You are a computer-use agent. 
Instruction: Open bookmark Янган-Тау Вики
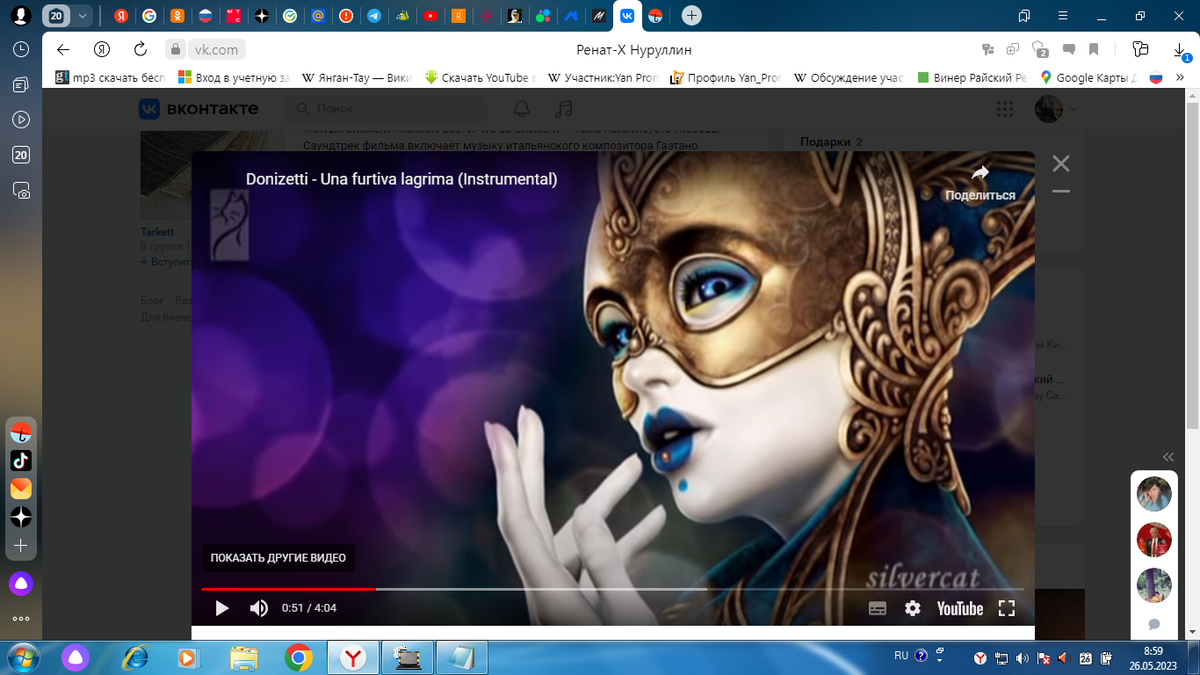coord(357,77)
